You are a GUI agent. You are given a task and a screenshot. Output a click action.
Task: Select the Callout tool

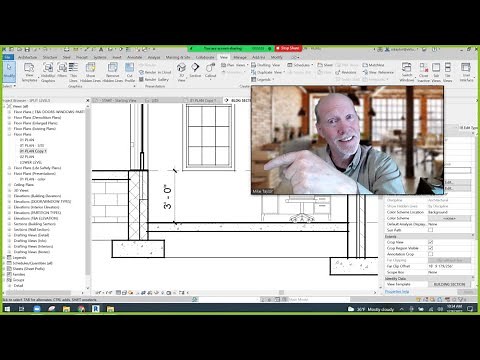[210, 70]
